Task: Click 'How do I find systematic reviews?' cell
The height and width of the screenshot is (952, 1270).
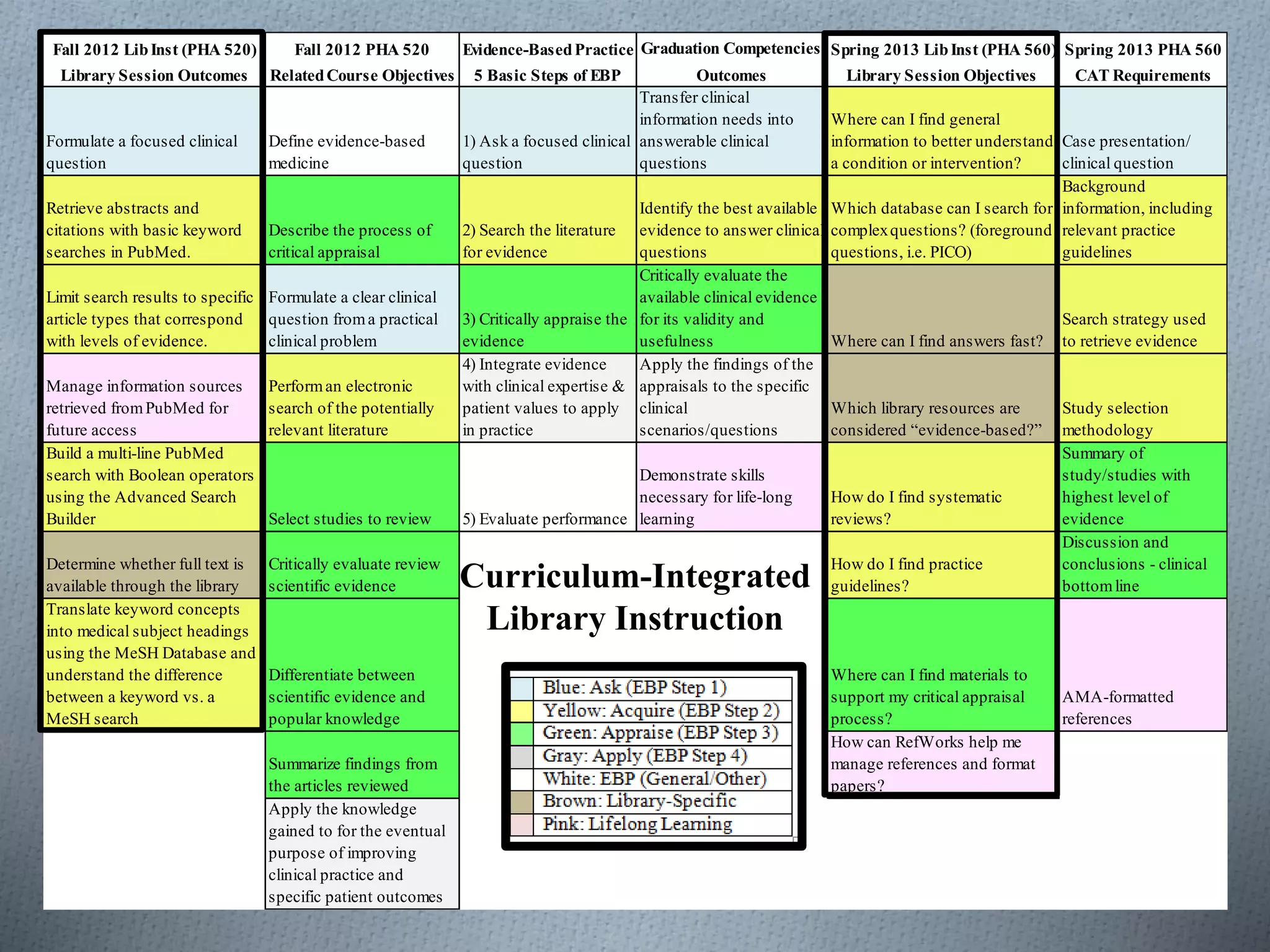Action: (915, 508)
